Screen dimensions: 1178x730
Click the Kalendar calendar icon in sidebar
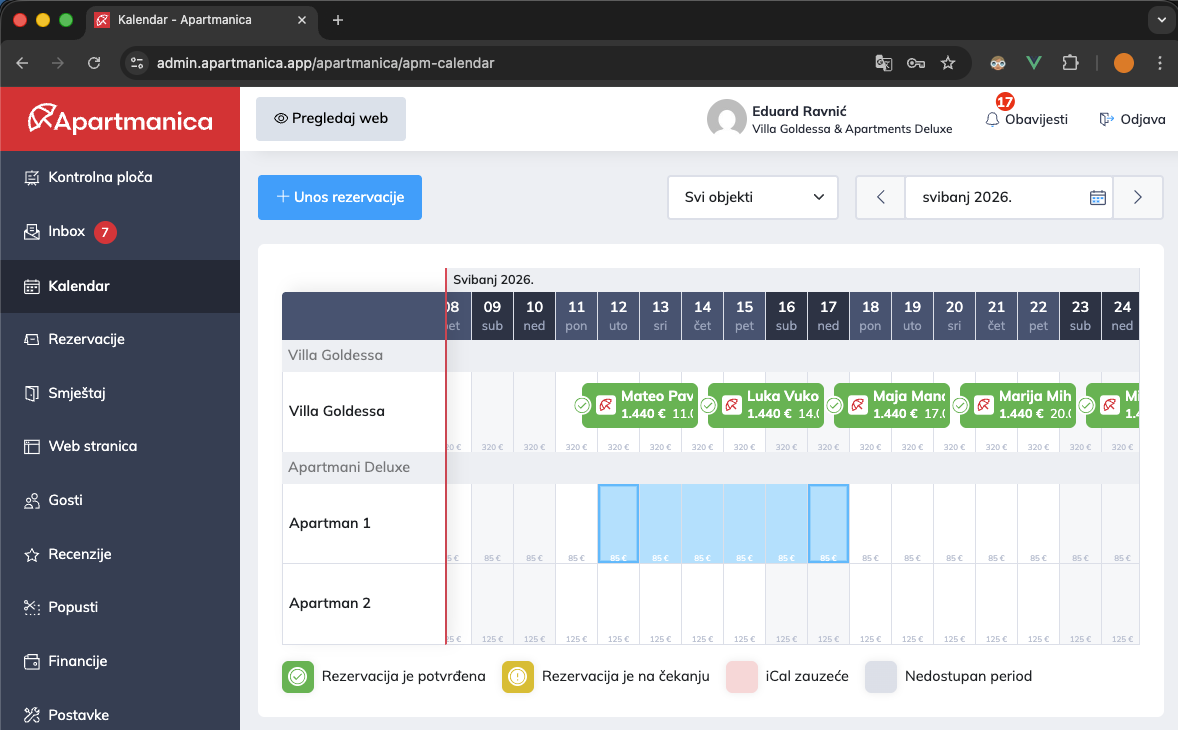pos(32,286)
